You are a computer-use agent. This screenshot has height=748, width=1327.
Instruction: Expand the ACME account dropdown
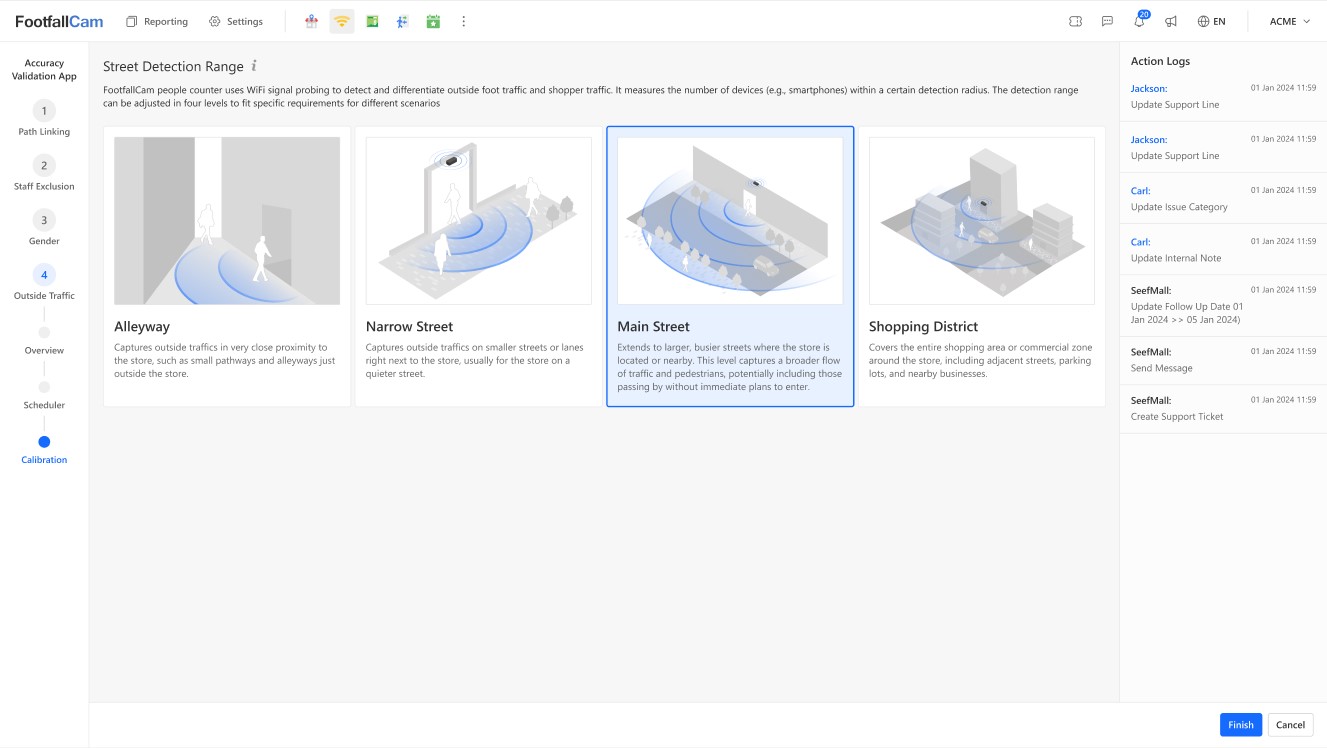[x=1289, y=21]
